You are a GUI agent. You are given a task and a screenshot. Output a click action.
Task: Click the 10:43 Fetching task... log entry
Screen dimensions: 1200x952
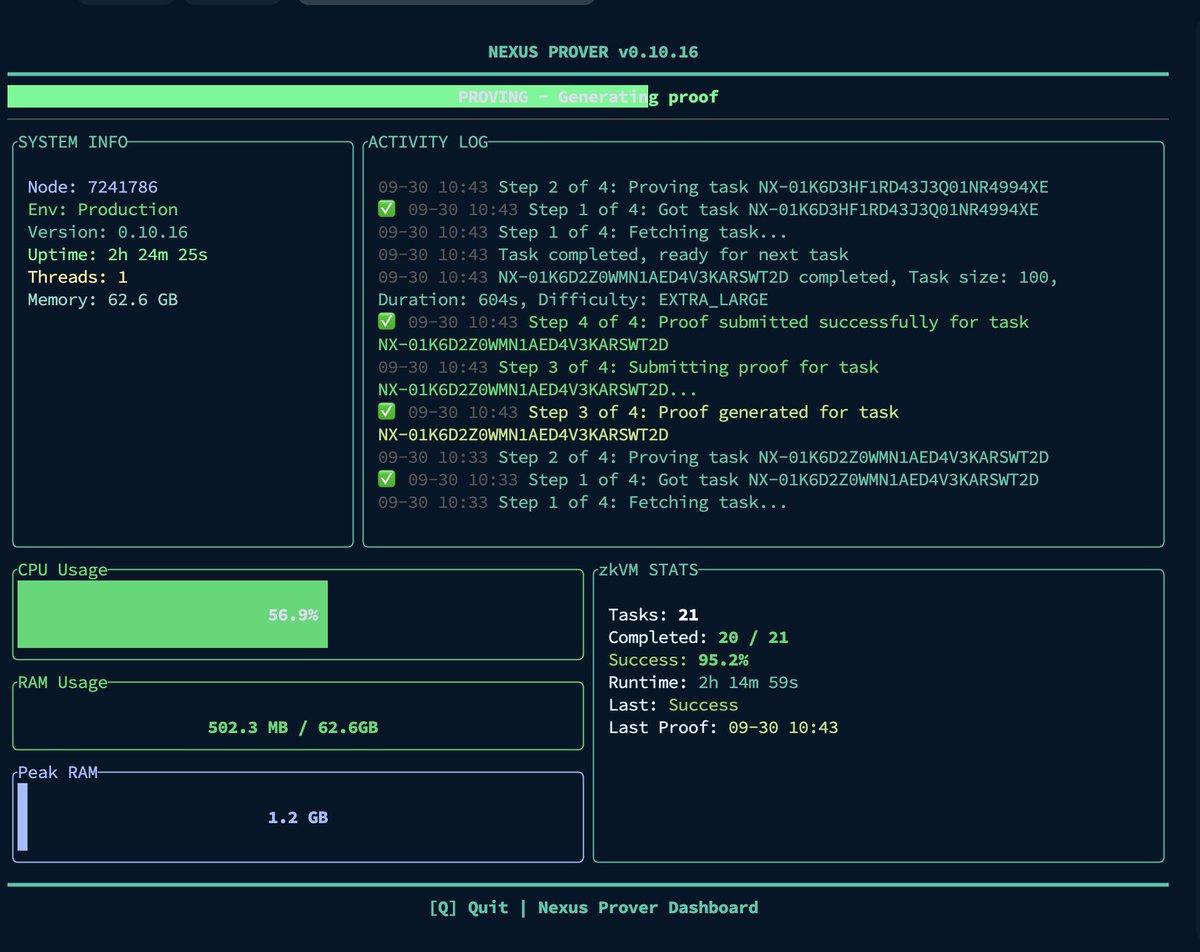tap(583, 232)
